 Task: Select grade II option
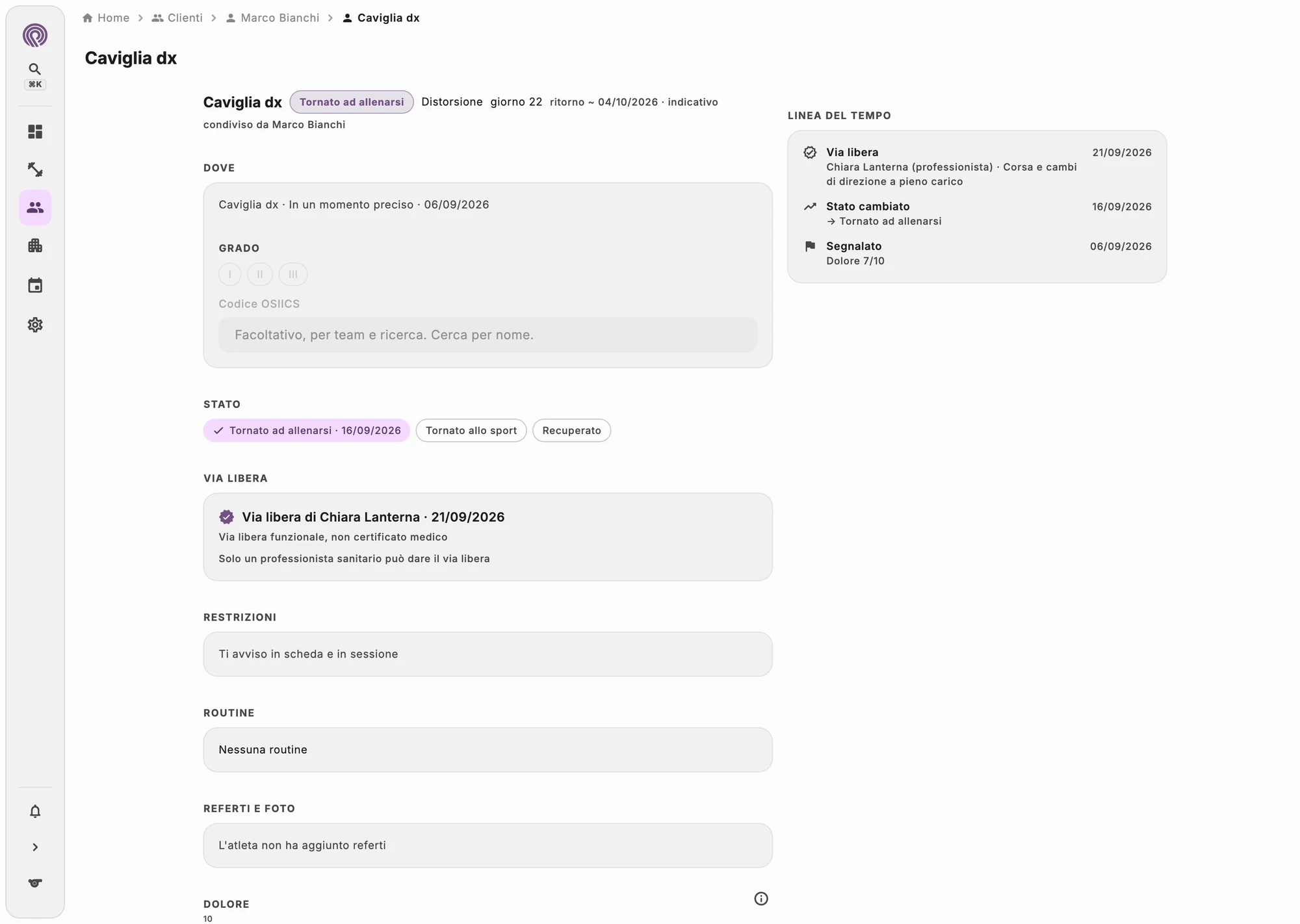pos(260,274)
